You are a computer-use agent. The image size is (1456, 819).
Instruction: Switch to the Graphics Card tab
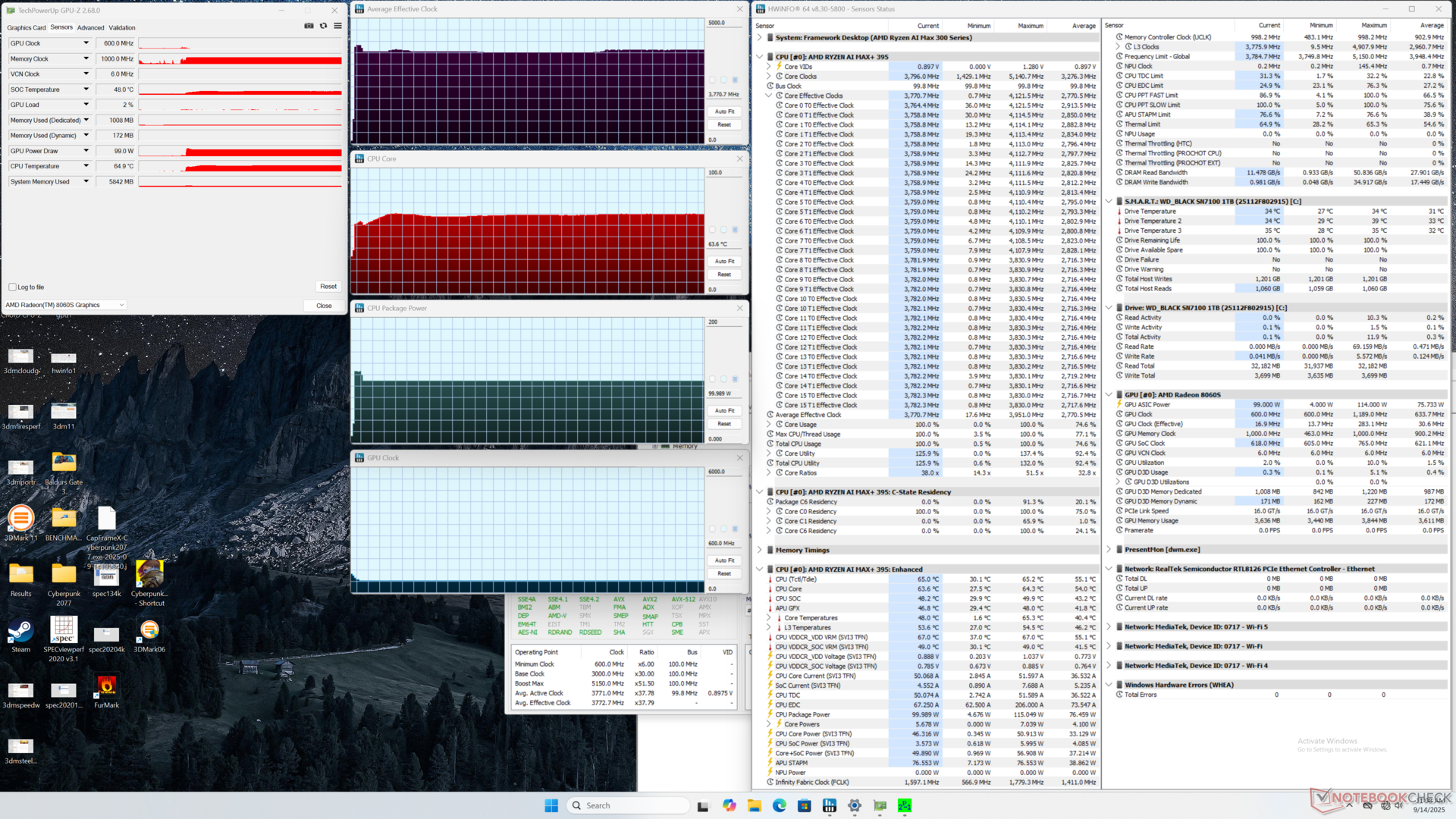click(x=27, y=28)
